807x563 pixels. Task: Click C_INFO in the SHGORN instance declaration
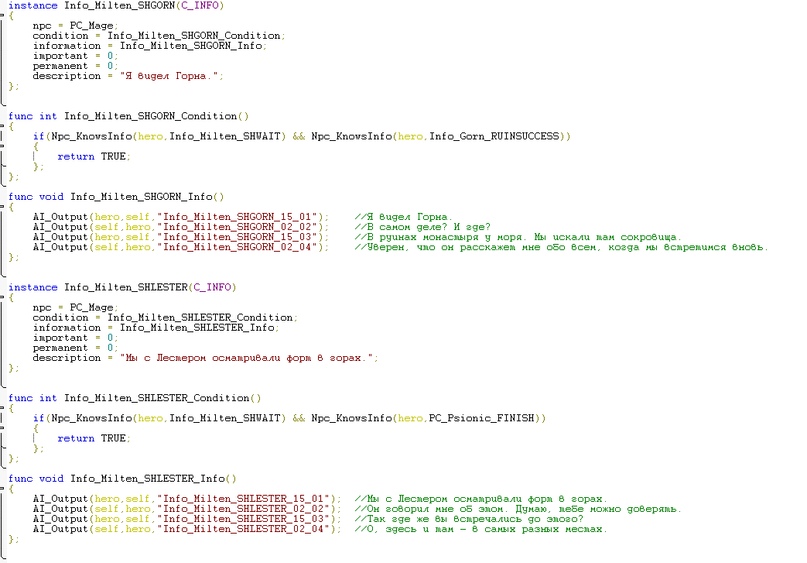click(200, 6)
